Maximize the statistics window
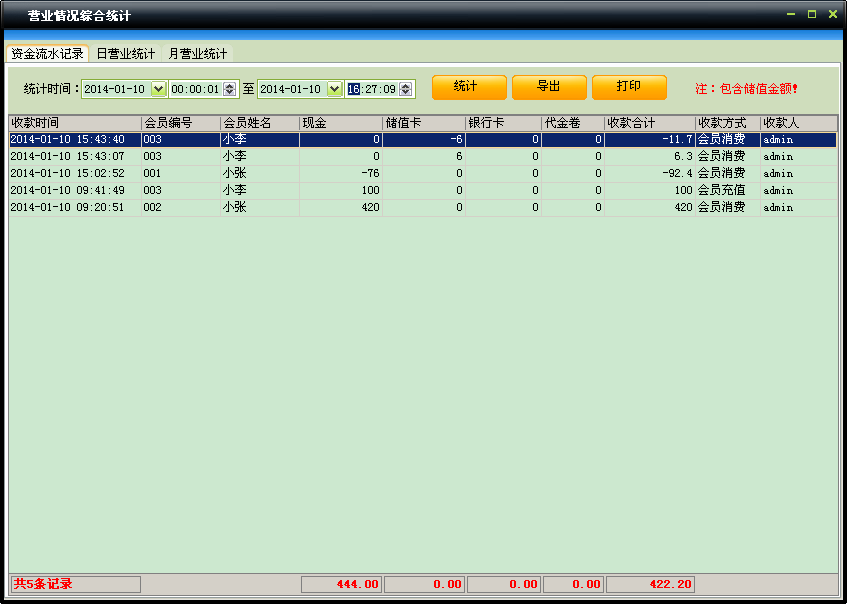Screen dimensions: 847x604 (811, 14)
